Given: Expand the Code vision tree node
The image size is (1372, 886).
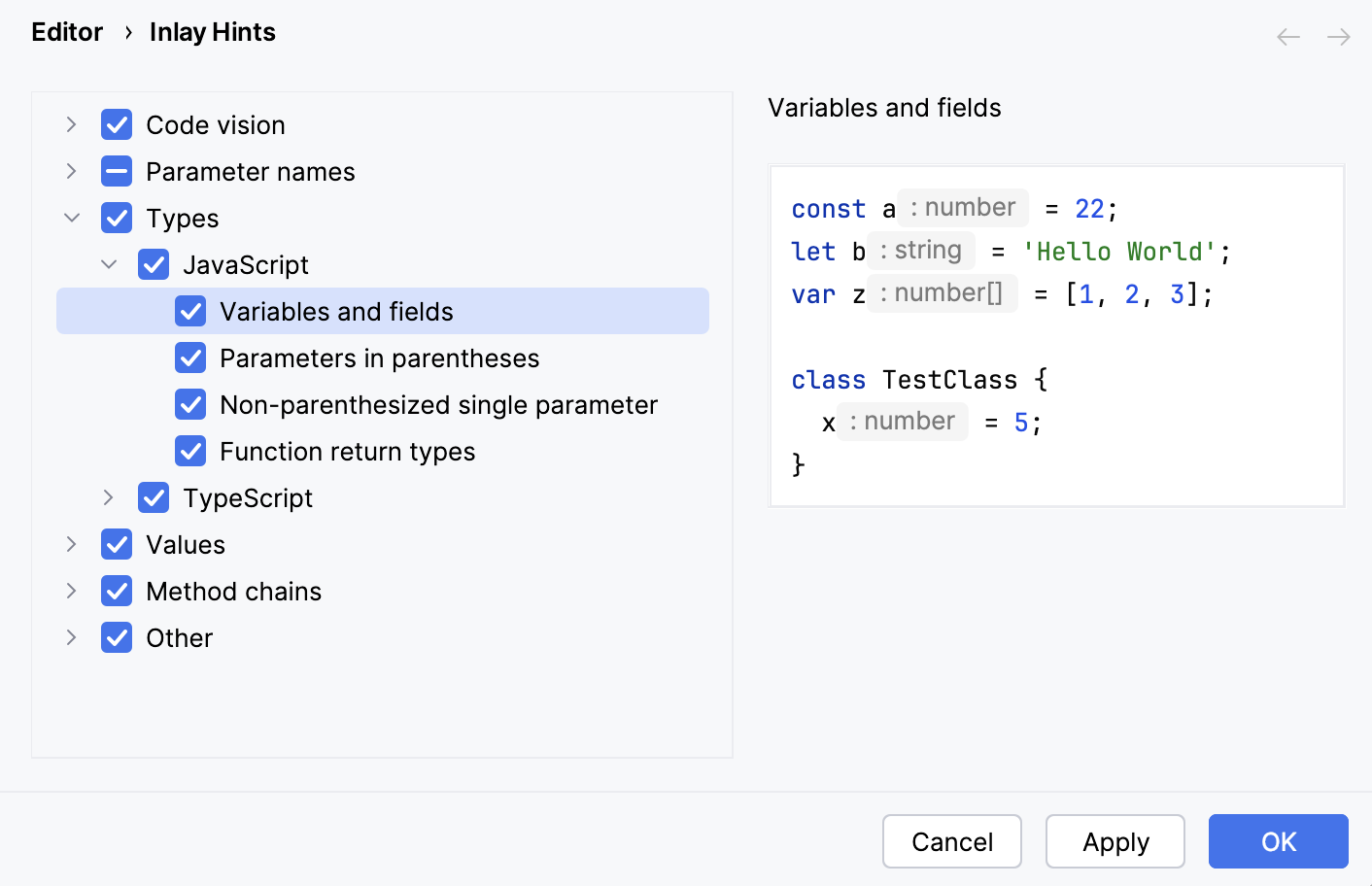Looking at the screenshot, I should [x=71, y=124].
